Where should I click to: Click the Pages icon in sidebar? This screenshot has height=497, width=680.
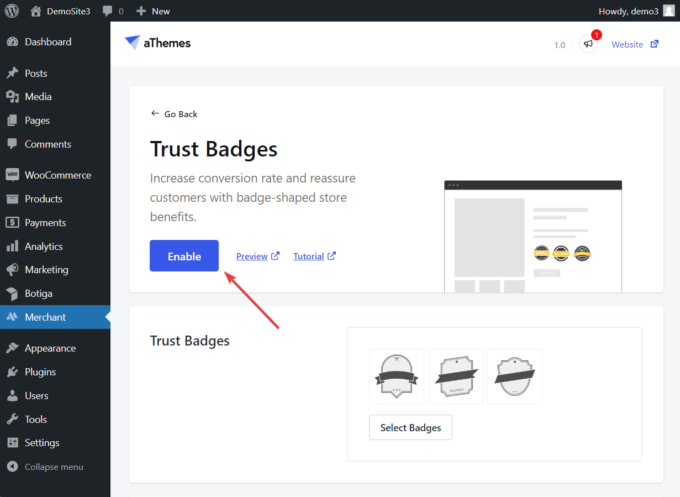(12, 120)
